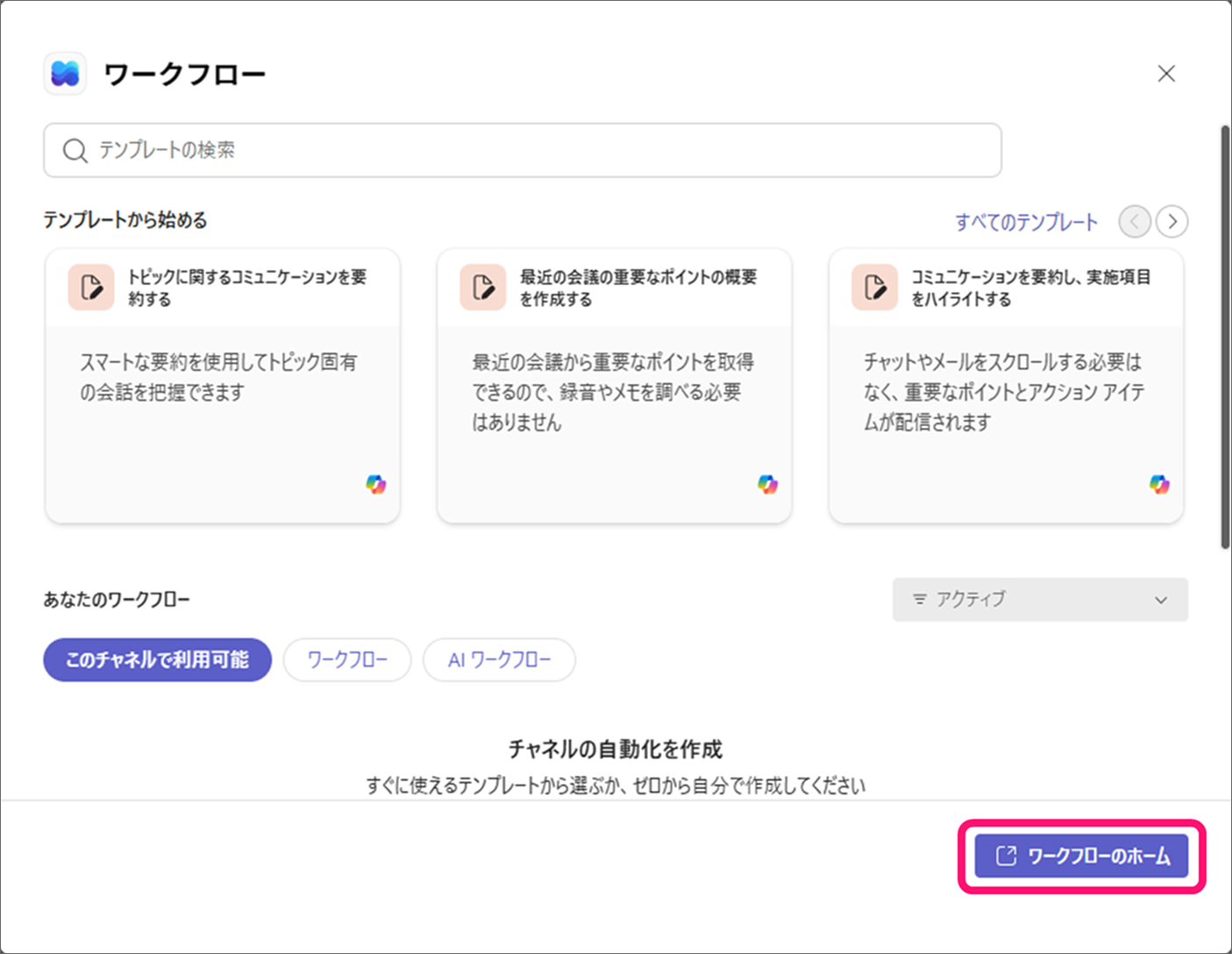Switch to the AI ワークフロー tab
1232x954 pixels.
point(499,659)
